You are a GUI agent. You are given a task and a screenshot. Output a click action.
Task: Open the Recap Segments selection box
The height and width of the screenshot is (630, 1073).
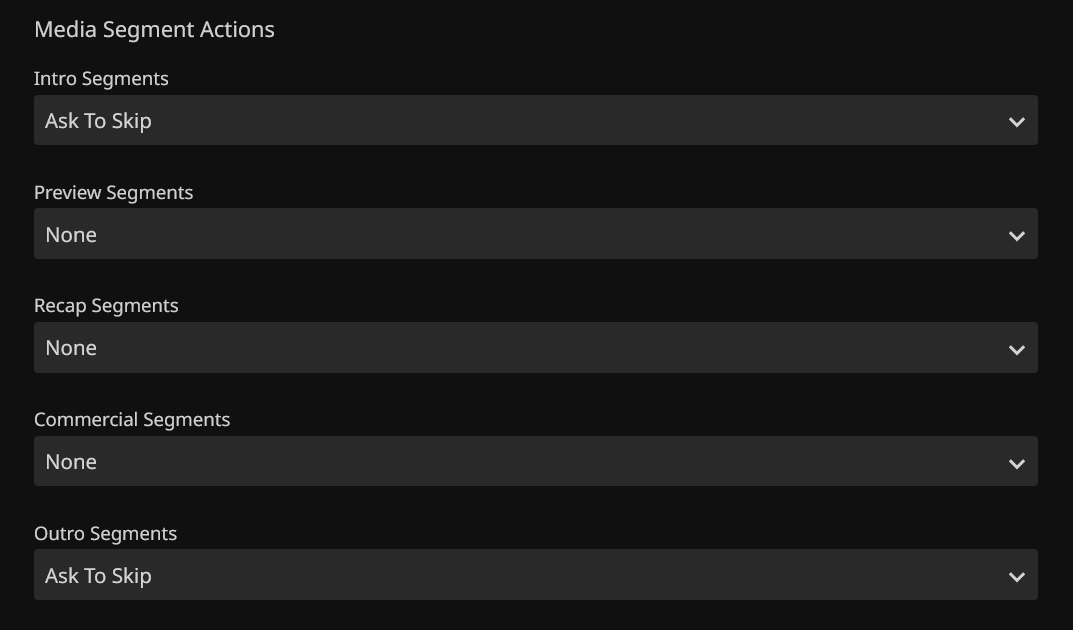535,348
